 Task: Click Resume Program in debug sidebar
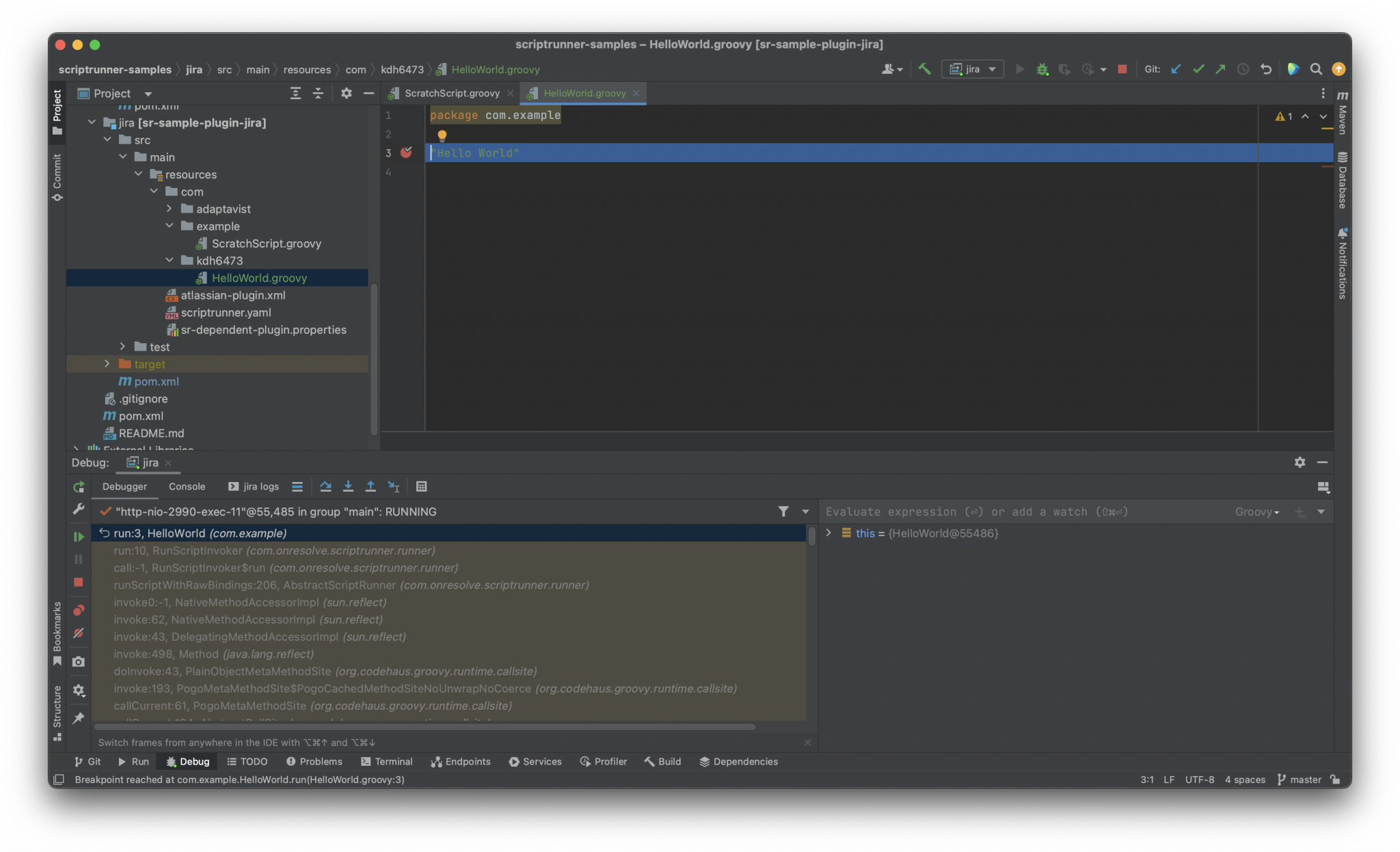pyautogui.click(x=79, y=537)
